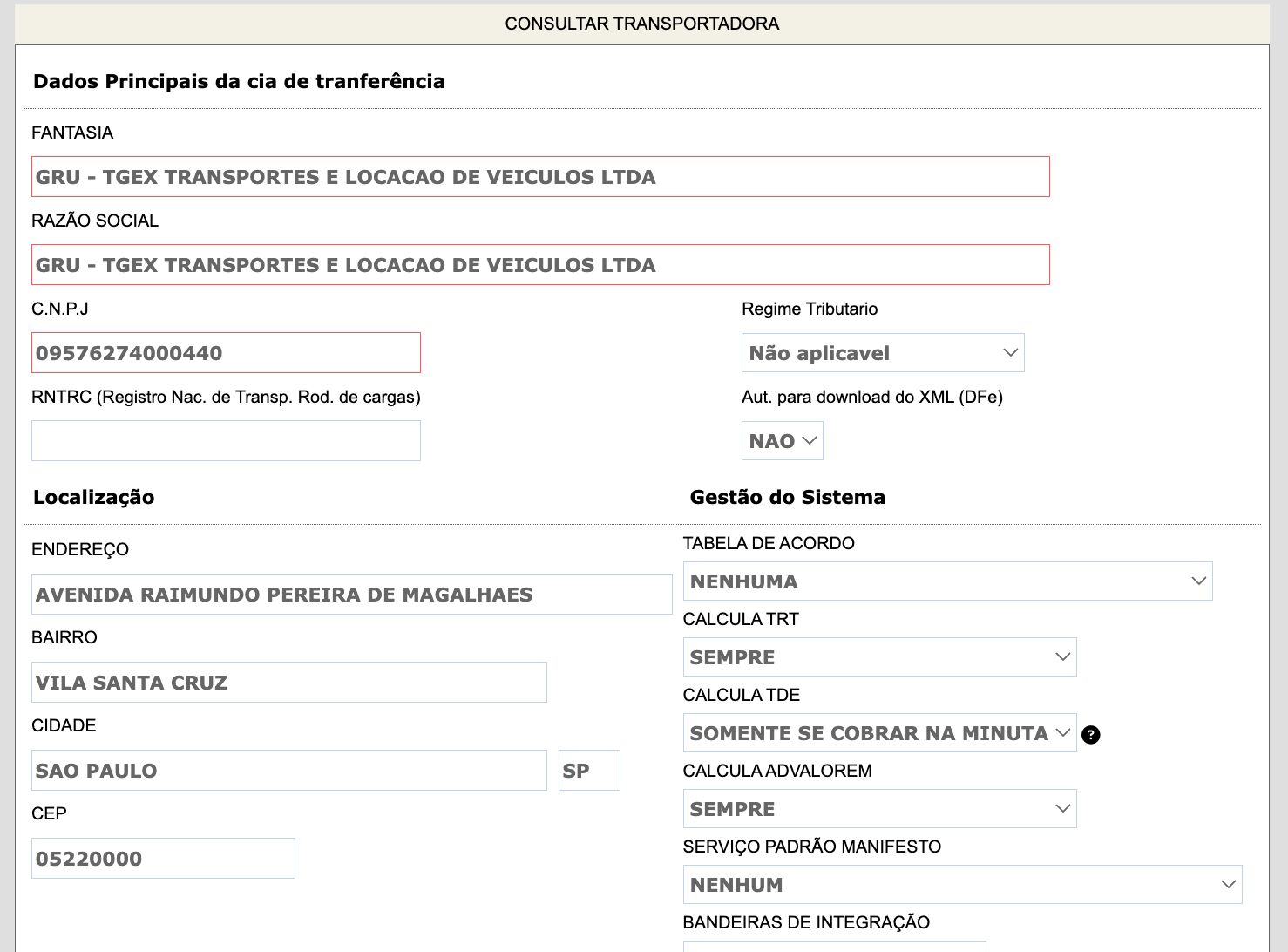Image resolution: width=1288 pixels, height=952 pixels.
Task: Click the Regime Tributario label
Action: [810, 309]
